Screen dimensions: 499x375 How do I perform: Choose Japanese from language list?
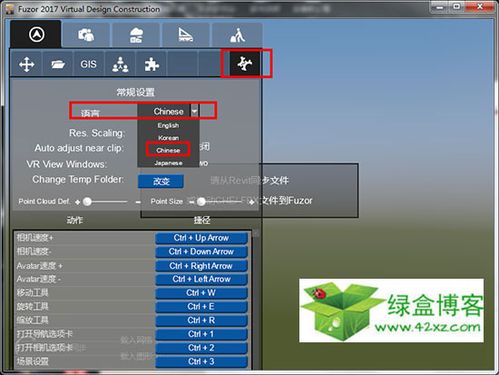pos(168,163)
